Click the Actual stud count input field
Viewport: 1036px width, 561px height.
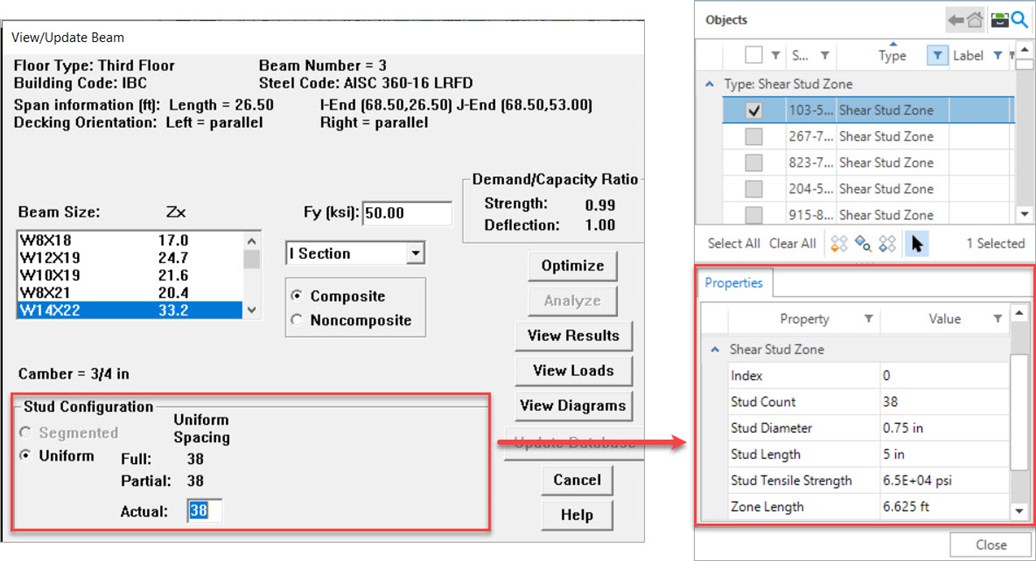pos(204,512)
